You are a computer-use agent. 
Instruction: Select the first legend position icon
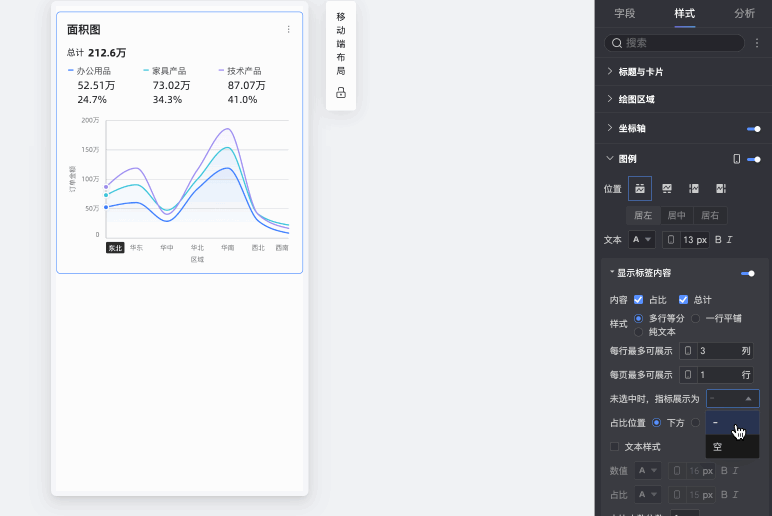tap(640, 189)
